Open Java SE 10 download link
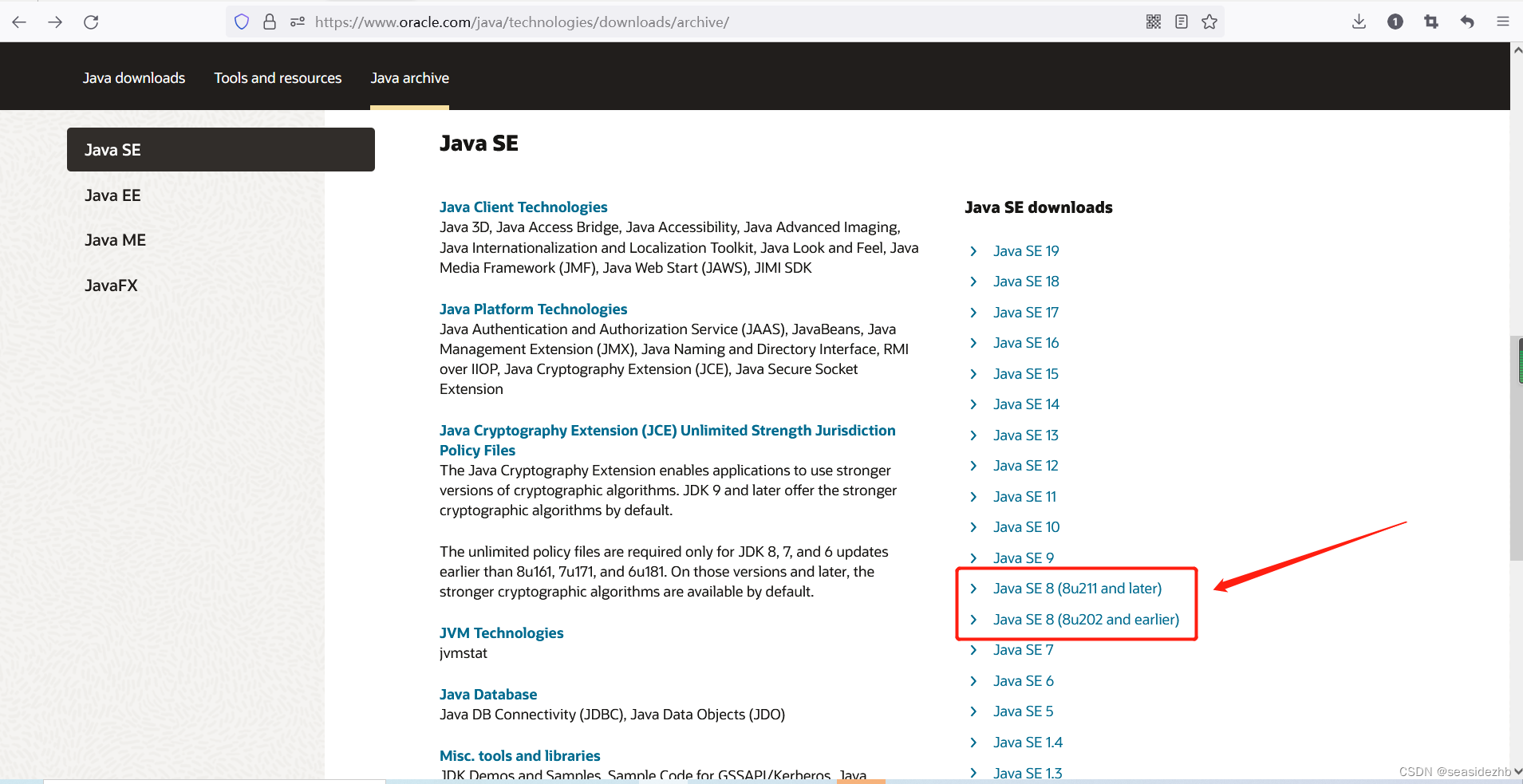 (1026, 527)
